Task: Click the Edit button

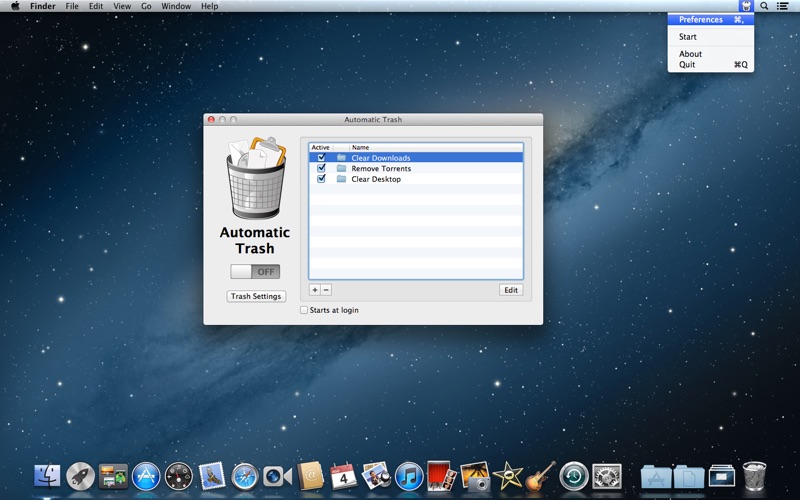Action: (x=511, y=290)
